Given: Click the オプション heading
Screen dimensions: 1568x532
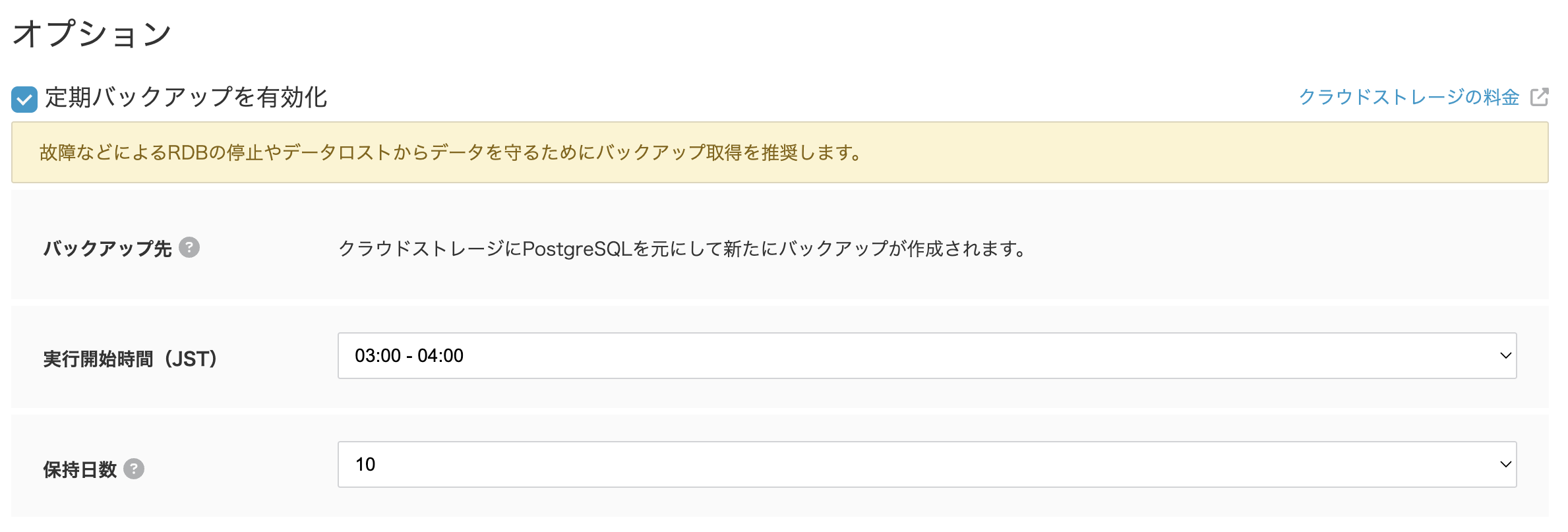Looking at the screenshot, I should (92, 34).
